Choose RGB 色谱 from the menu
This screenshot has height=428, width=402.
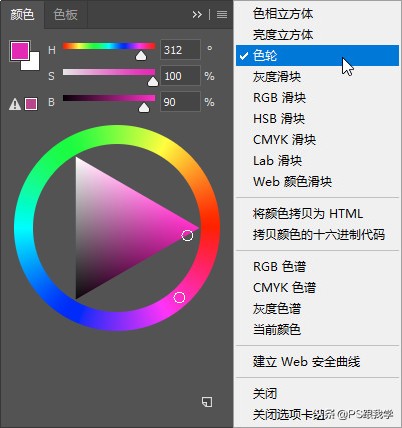(317, 267)
